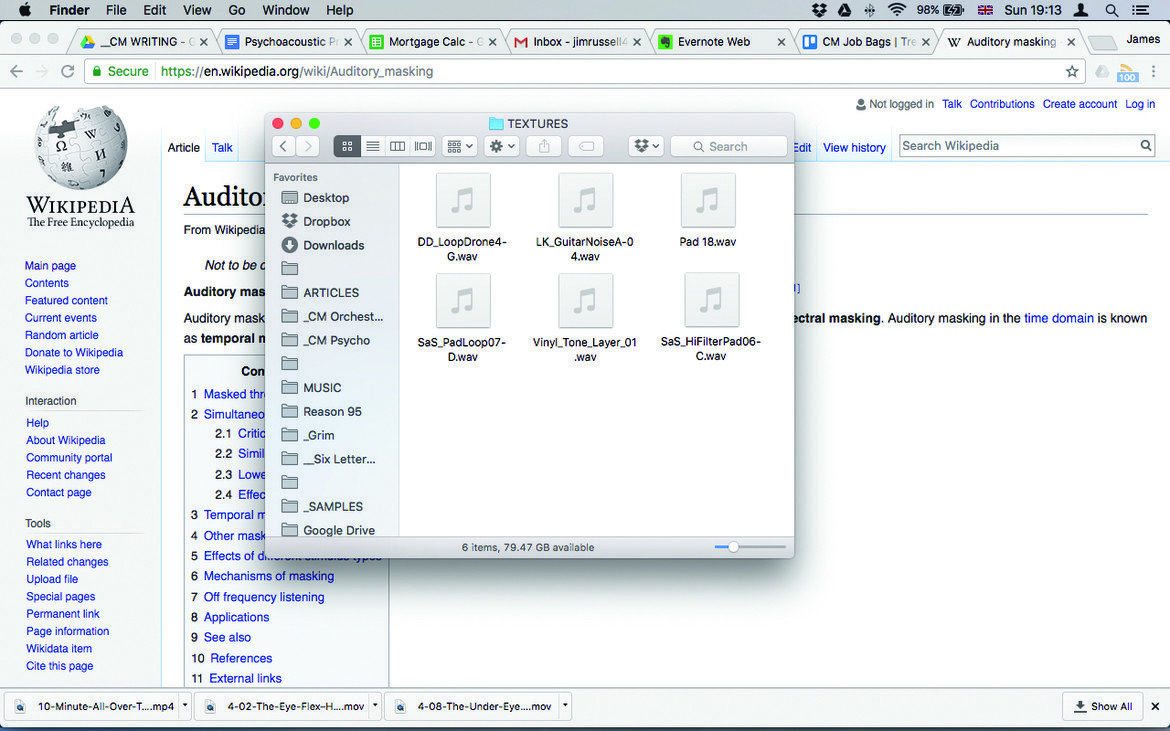This screenshot has width=1170, height=731.
Task: Open the Finder action gear menu
Action: pyautogui.click(x=501, y=146)
